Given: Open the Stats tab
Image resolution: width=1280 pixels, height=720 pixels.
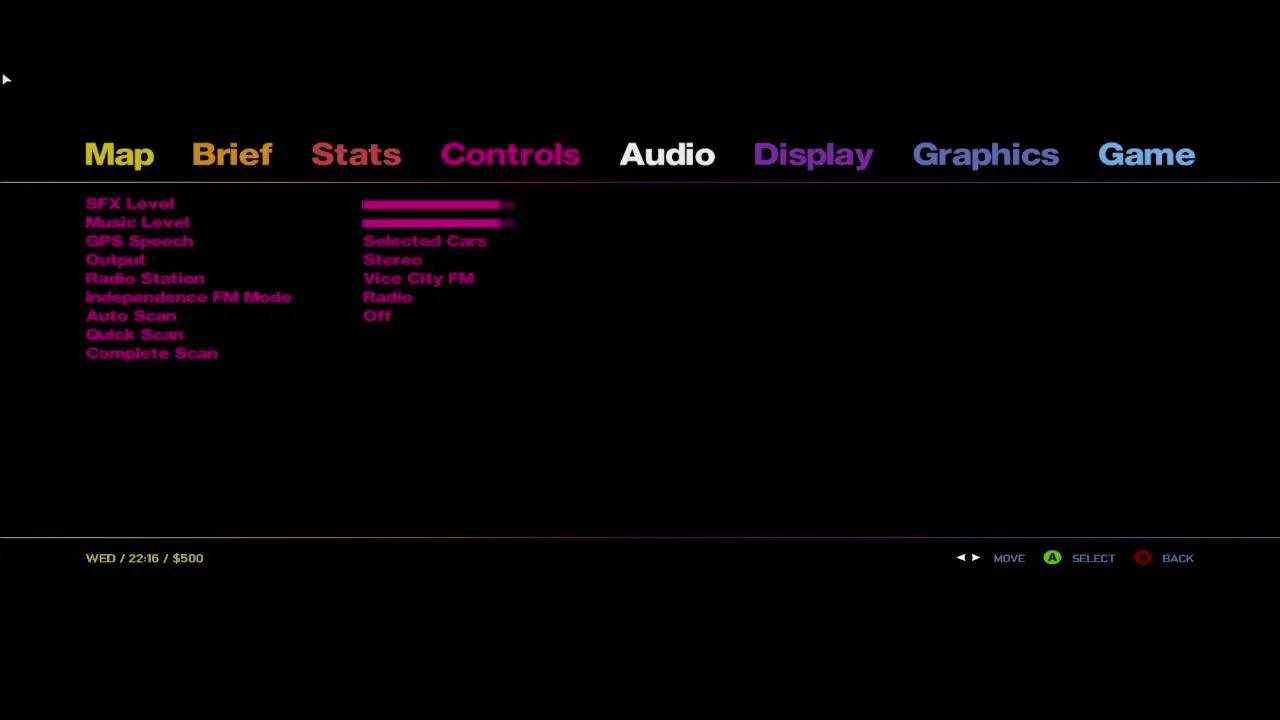Looking at the screenshot, I should click(x=356, y=154).
